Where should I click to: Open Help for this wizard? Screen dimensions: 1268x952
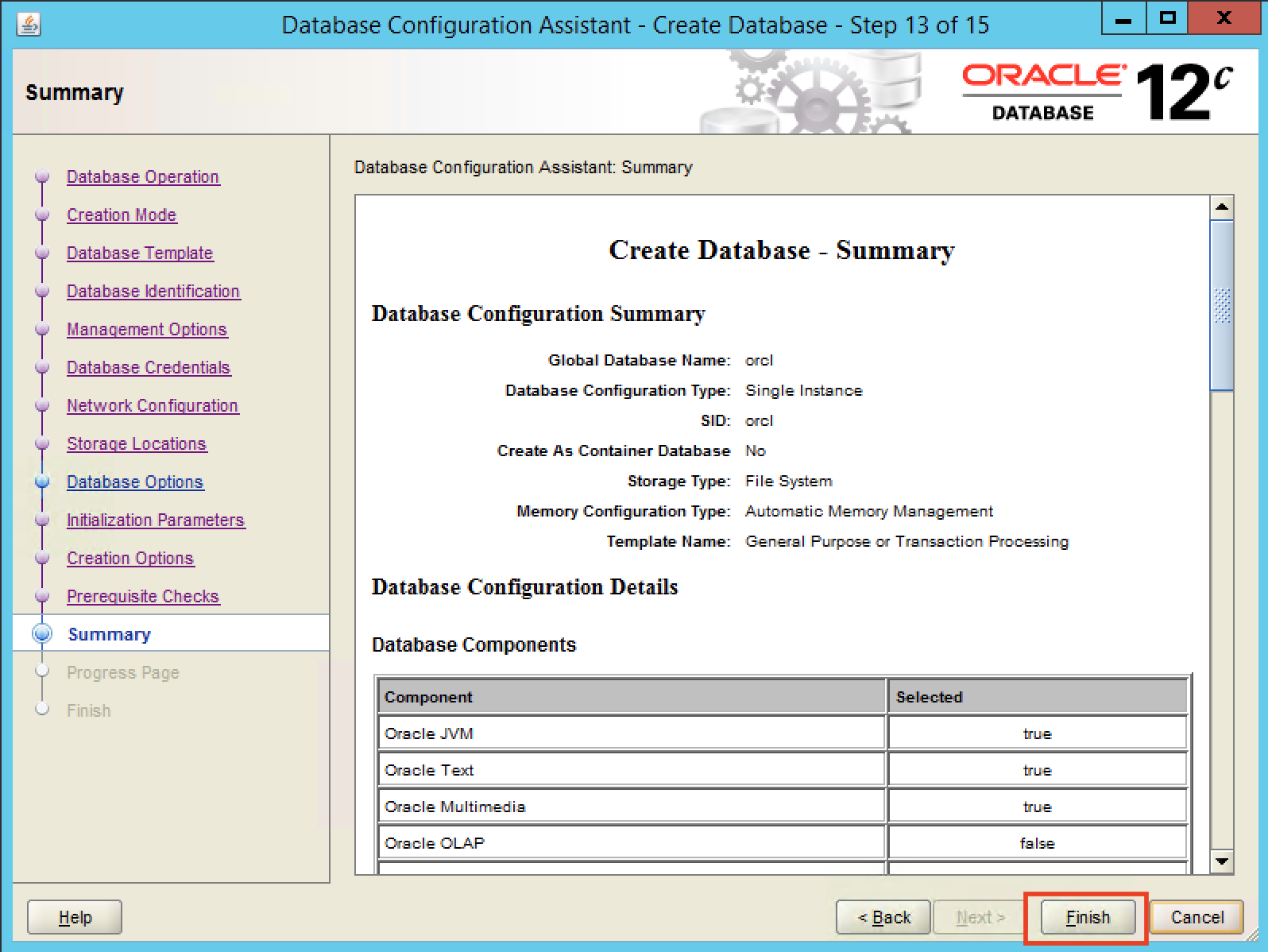(75, 917)
